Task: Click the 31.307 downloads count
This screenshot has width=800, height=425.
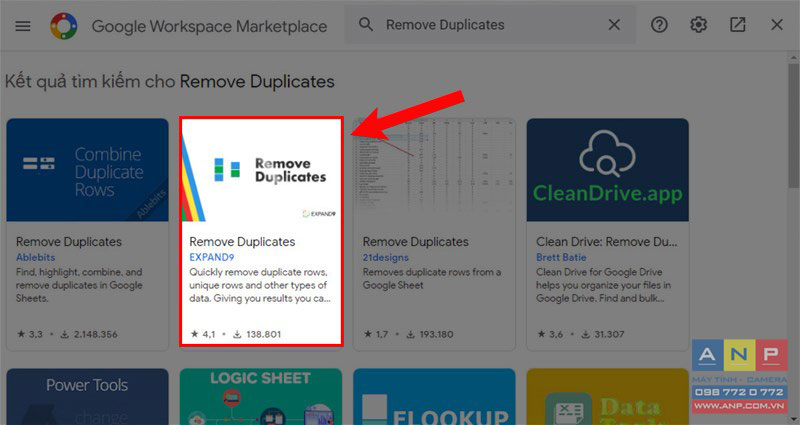Action: pyautogui.click(x=603, y=335)
